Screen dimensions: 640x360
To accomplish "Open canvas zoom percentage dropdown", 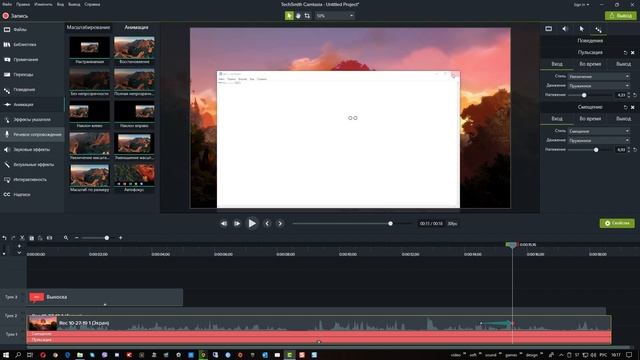I will point(335,16).
